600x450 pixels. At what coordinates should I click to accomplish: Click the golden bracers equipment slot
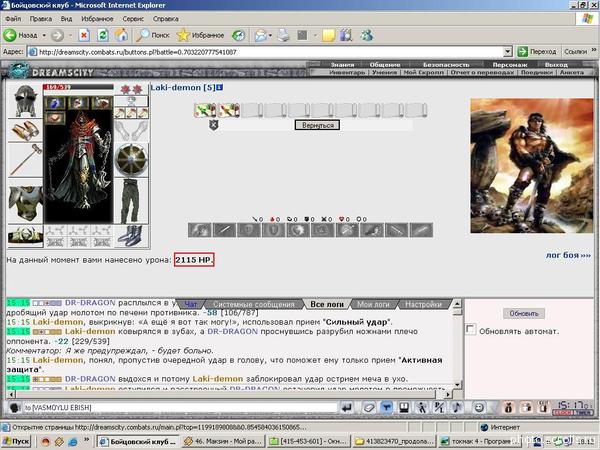point(25,130)
